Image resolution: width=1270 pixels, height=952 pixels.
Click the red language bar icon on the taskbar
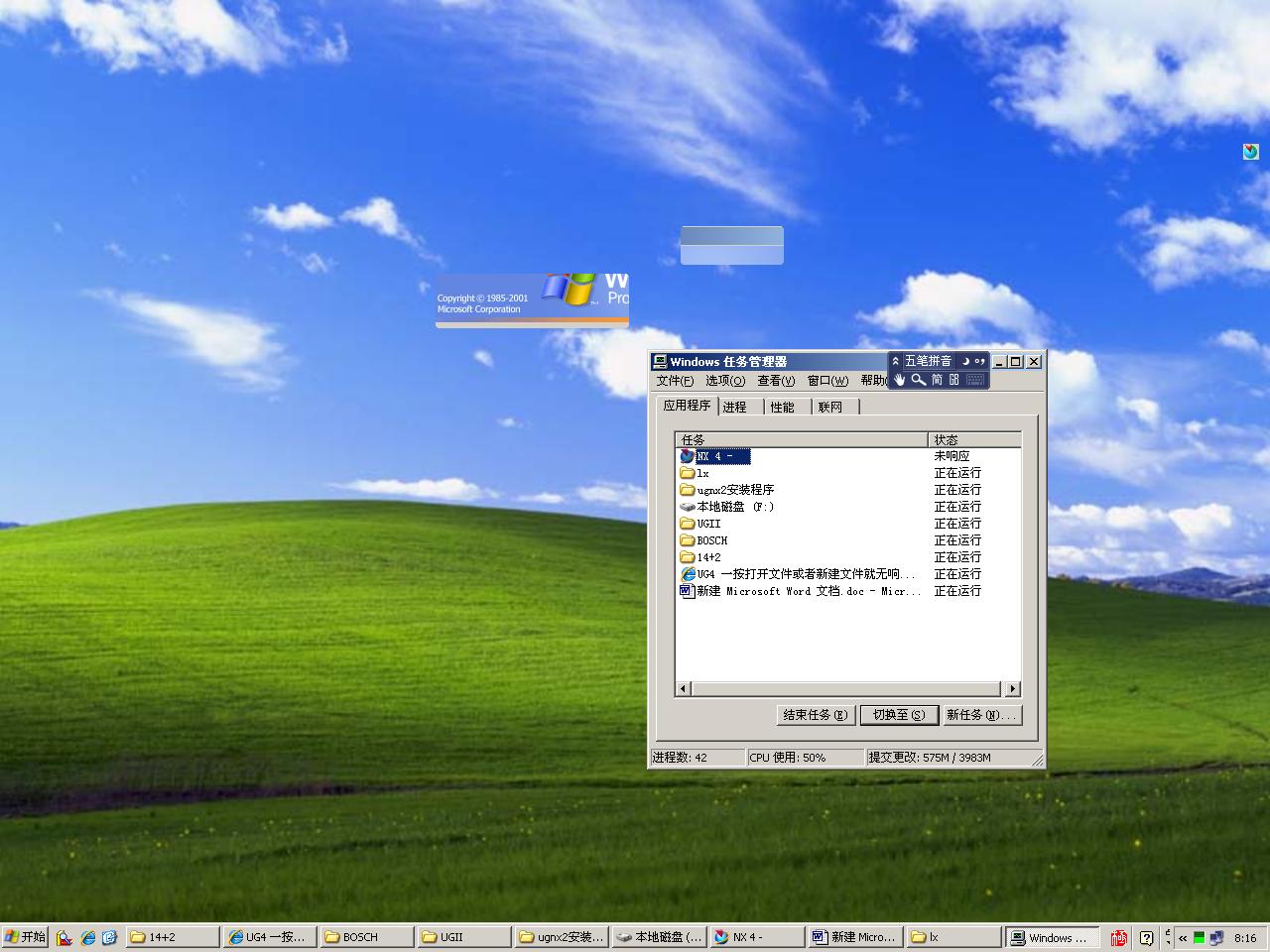pos(1119,937)
